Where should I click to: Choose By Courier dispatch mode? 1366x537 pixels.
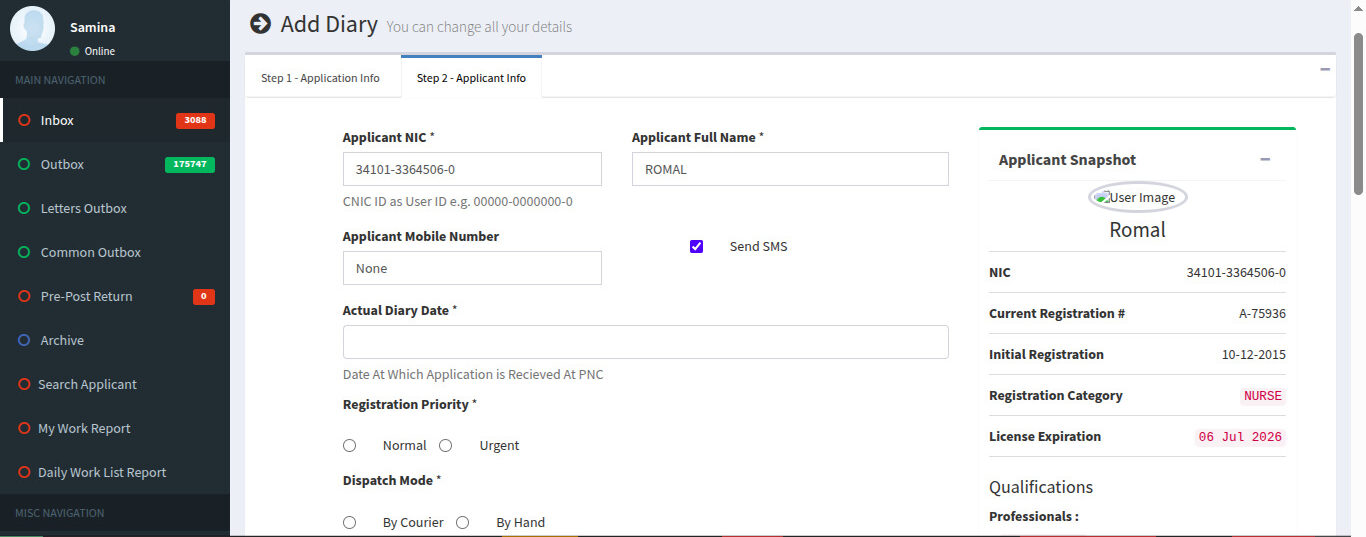(349, 522)
